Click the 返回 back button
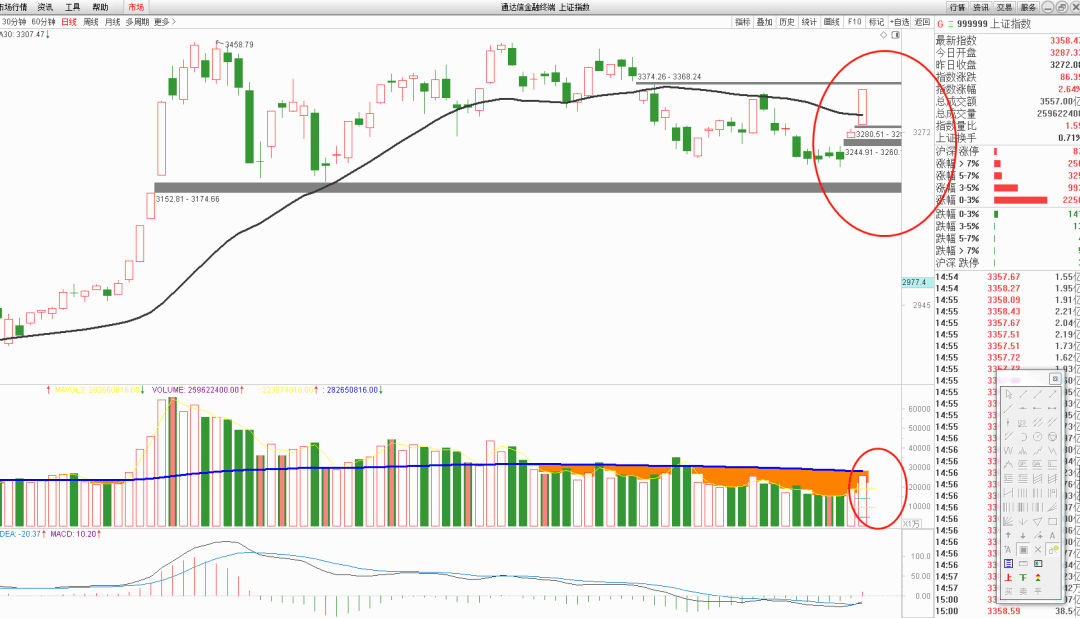Screen dimensions: 1080x618 click(x=922, y=21)
